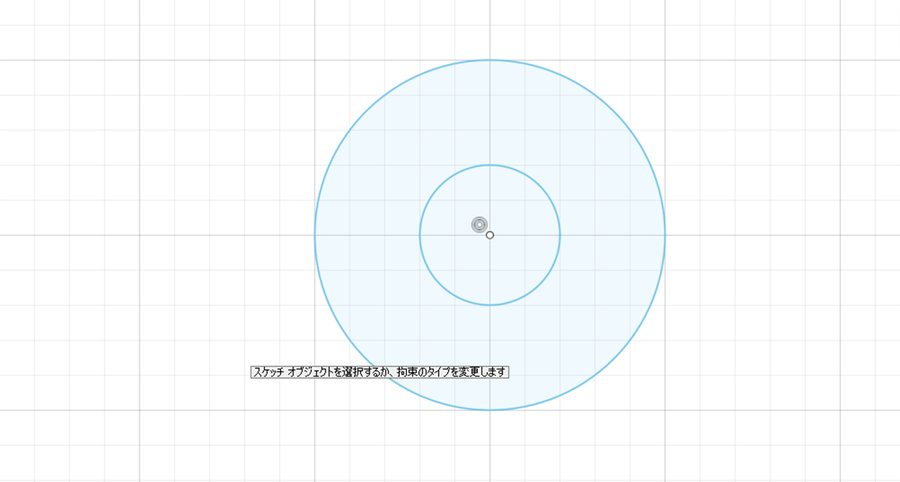Click the tooltip text beginning スケッチ オブジェクトを選択するか

click(x=379, y=372)
